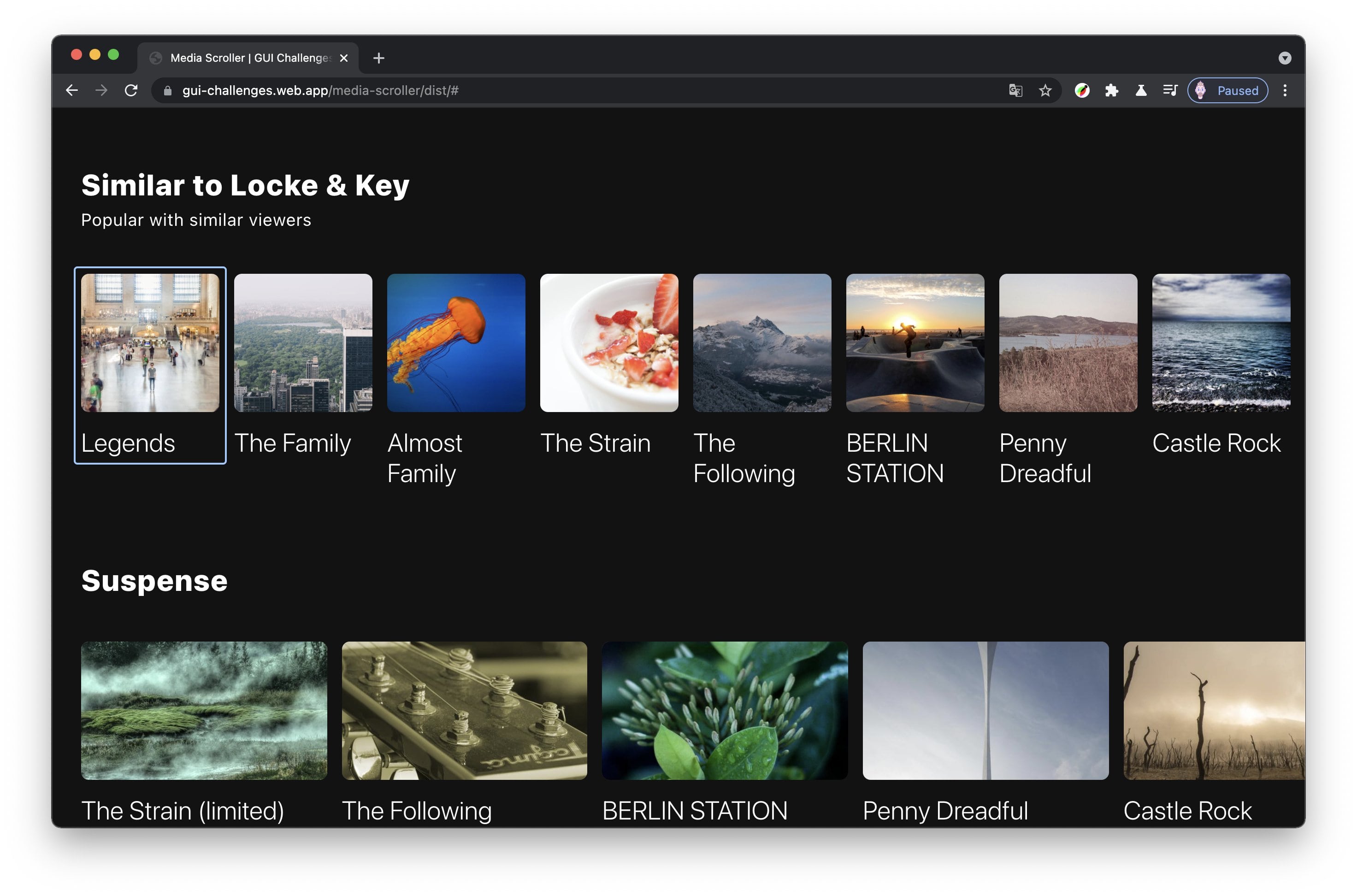Click the forward navigation arrow
This screenshot has width=1357, height=896.
pyautogui.click(x=102, y=90)
